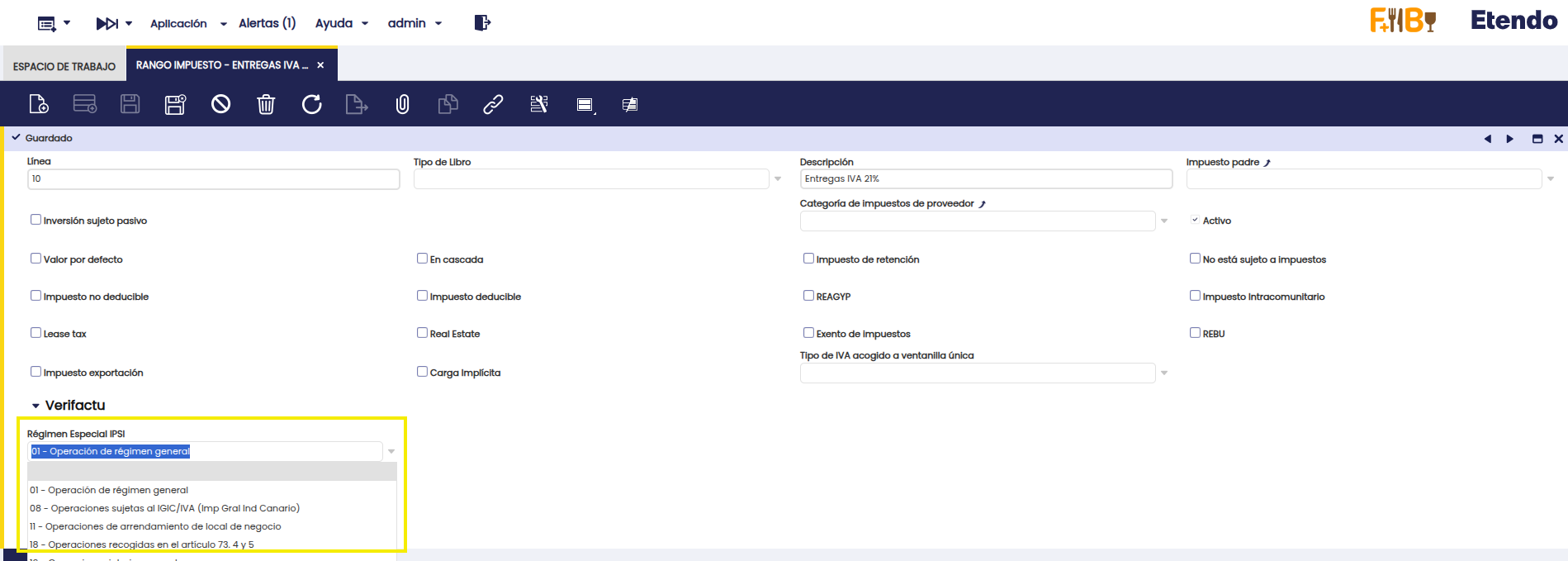Click the delete trash can icon
This screenshot has height=561, width=1568.
[266, 104]
